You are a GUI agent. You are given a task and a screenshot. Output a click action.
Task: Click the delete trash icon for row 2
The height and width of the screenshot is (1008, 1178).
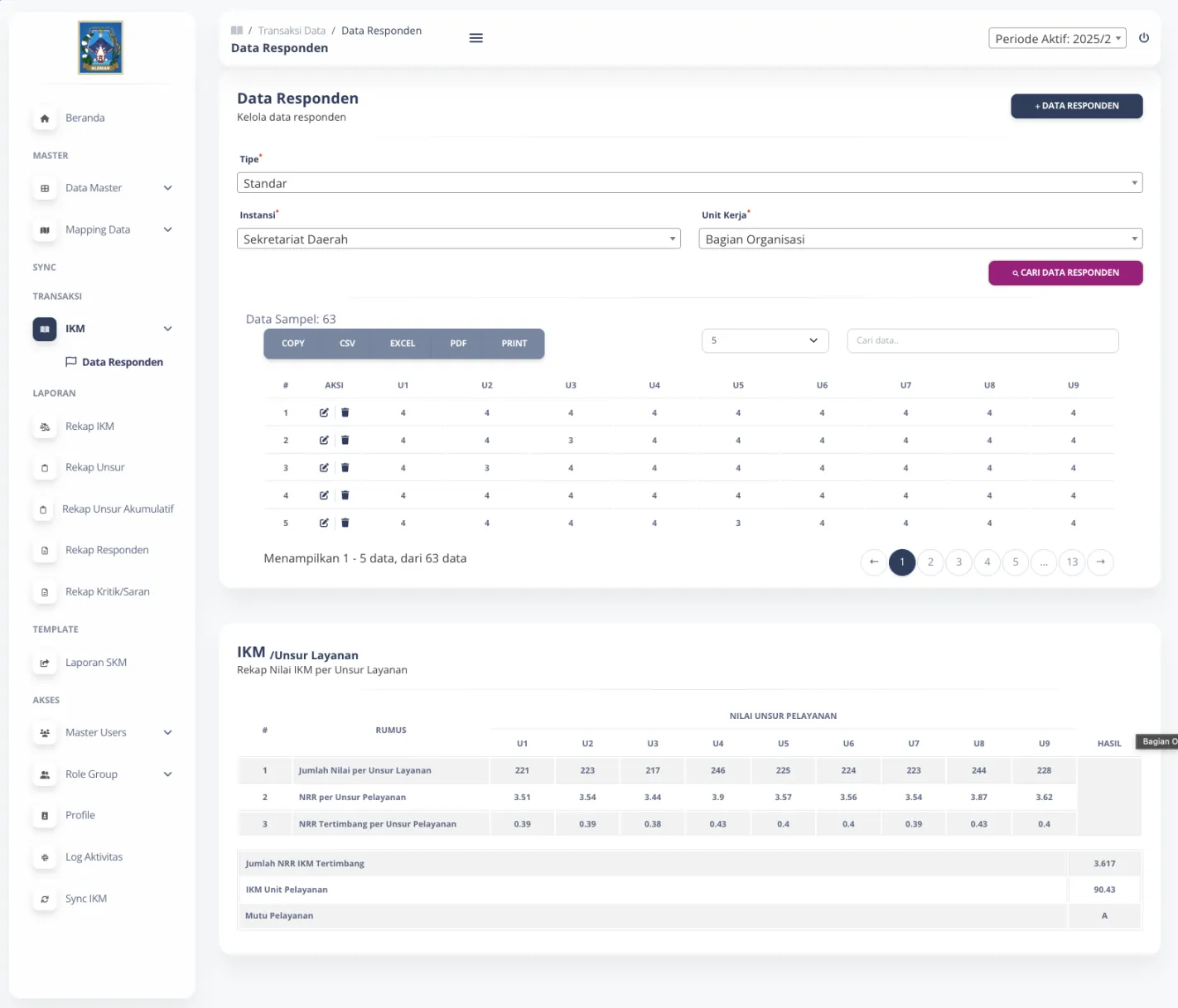coord(345,441)
